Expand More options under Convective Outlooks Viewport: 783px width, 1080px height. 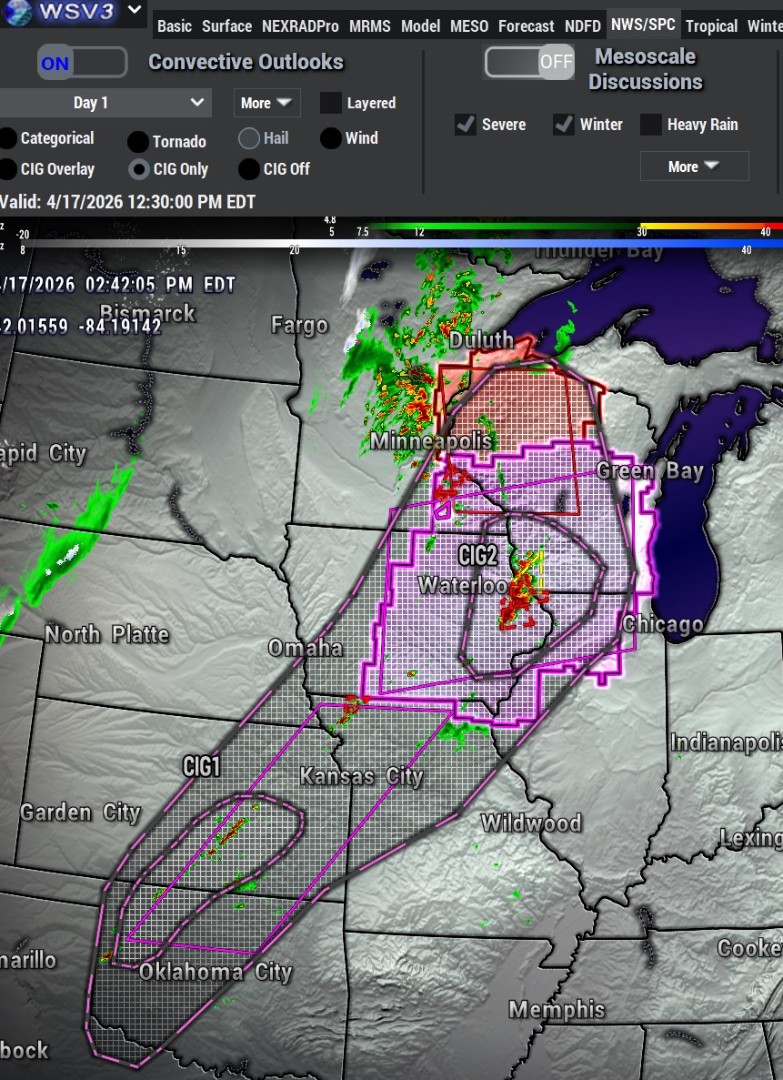click(266, 103)
